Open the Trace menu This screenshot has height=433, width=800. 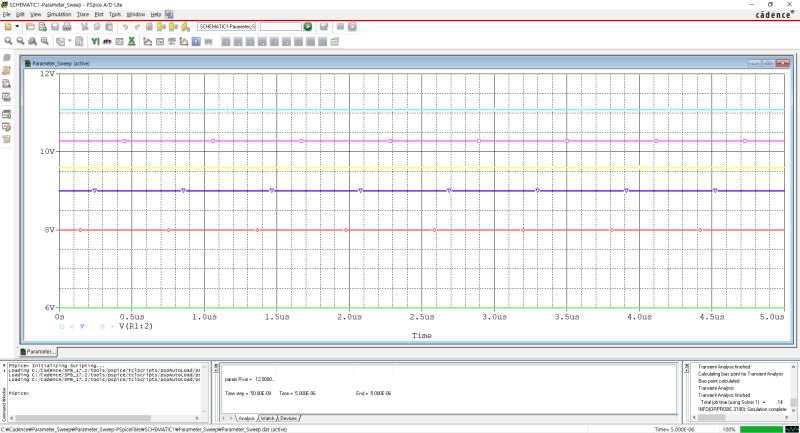[83, 14]
